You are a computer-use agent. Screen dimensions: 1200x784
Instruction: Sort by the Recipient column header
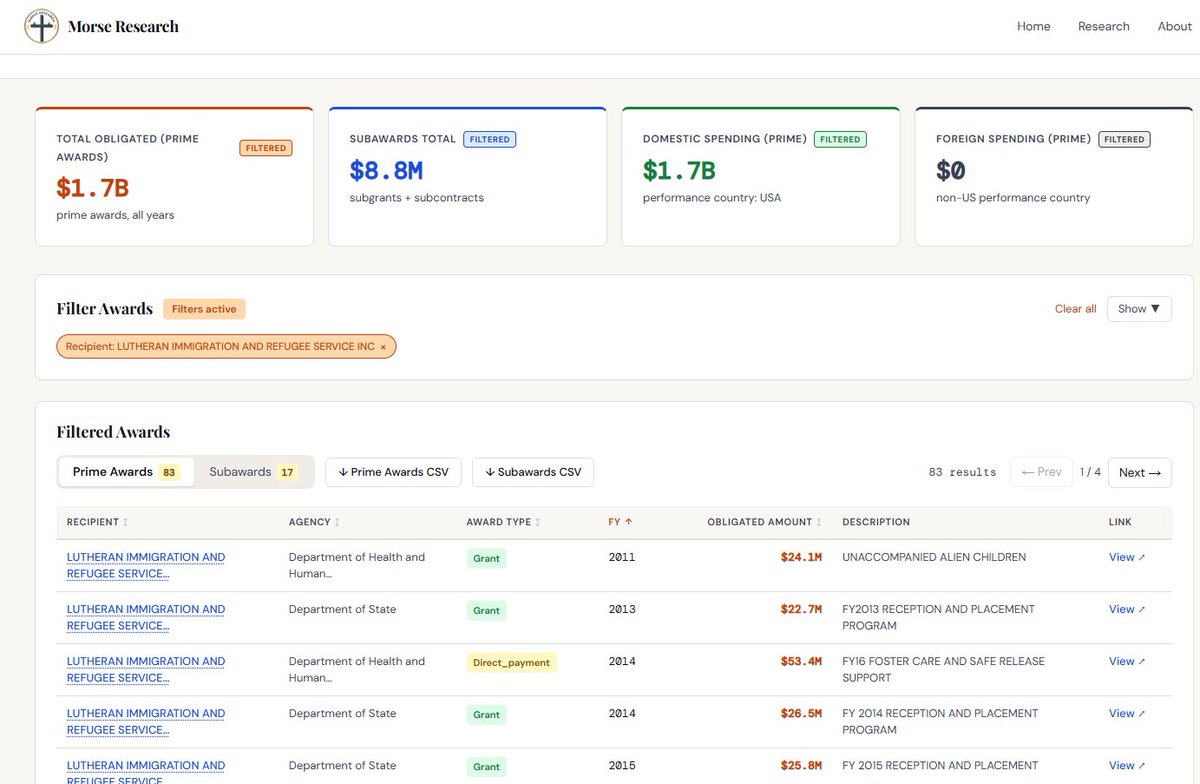tap(97, 522)
